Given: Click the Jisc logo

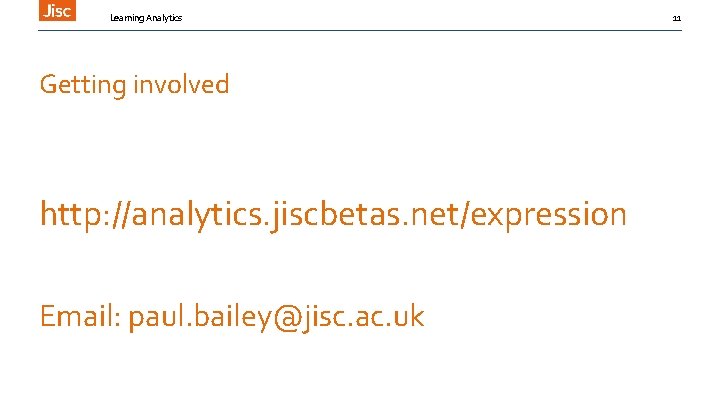Looking at the screenshot, I should pos(57,10).
